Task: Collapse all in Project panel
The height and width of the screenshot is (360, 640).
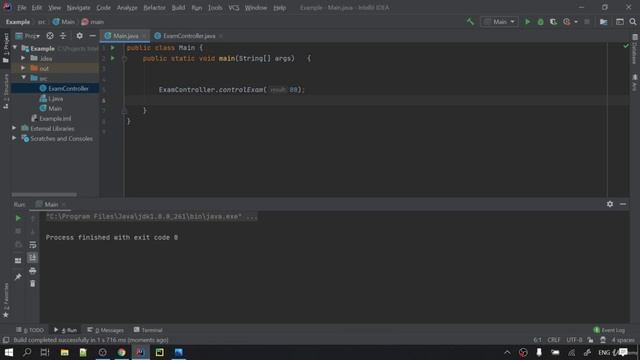Action: [x=63, y=36]
